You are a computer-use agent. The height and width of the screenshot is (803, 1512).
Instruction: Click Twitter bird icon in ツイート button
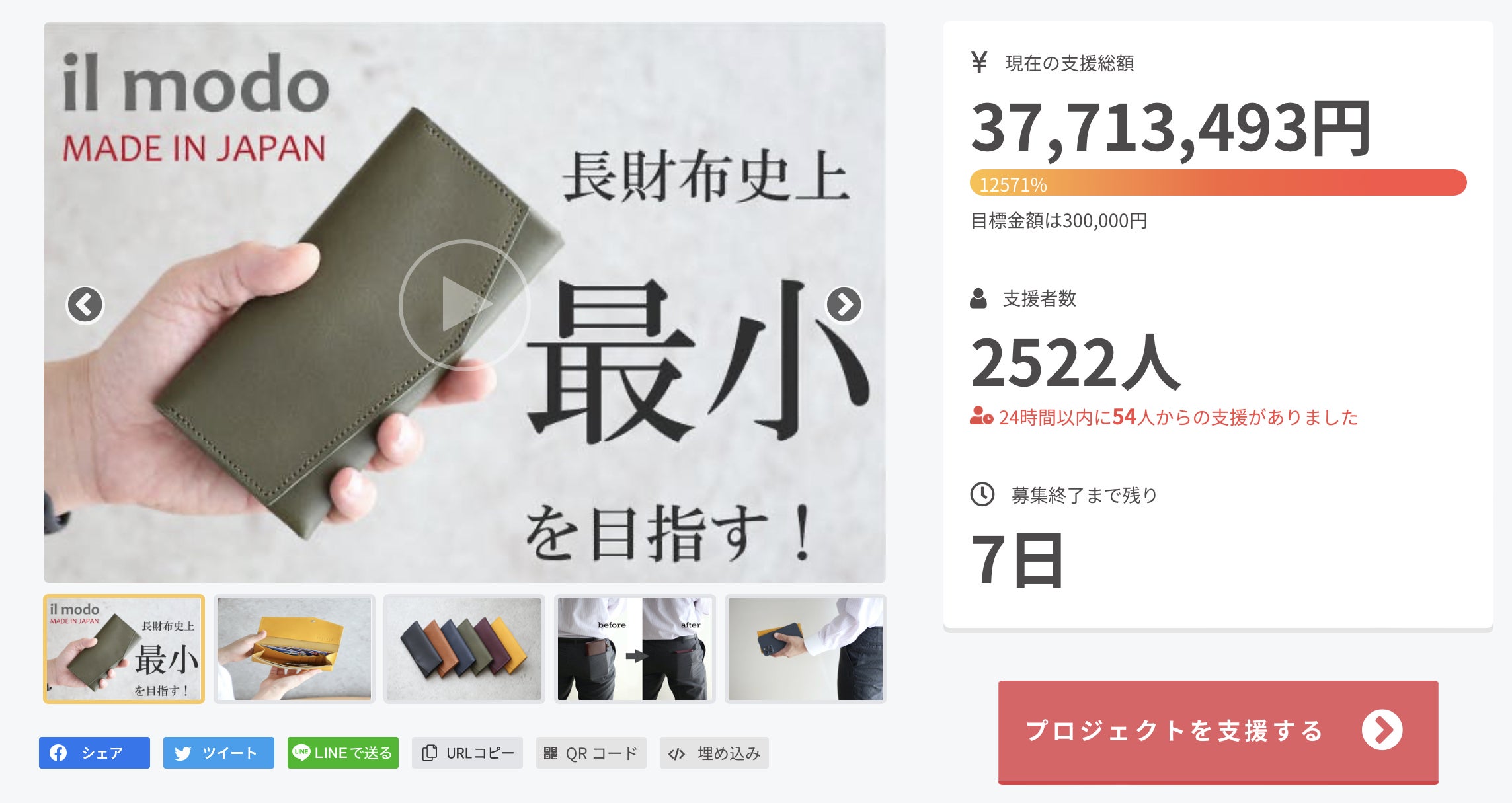[x=182, y=753]
